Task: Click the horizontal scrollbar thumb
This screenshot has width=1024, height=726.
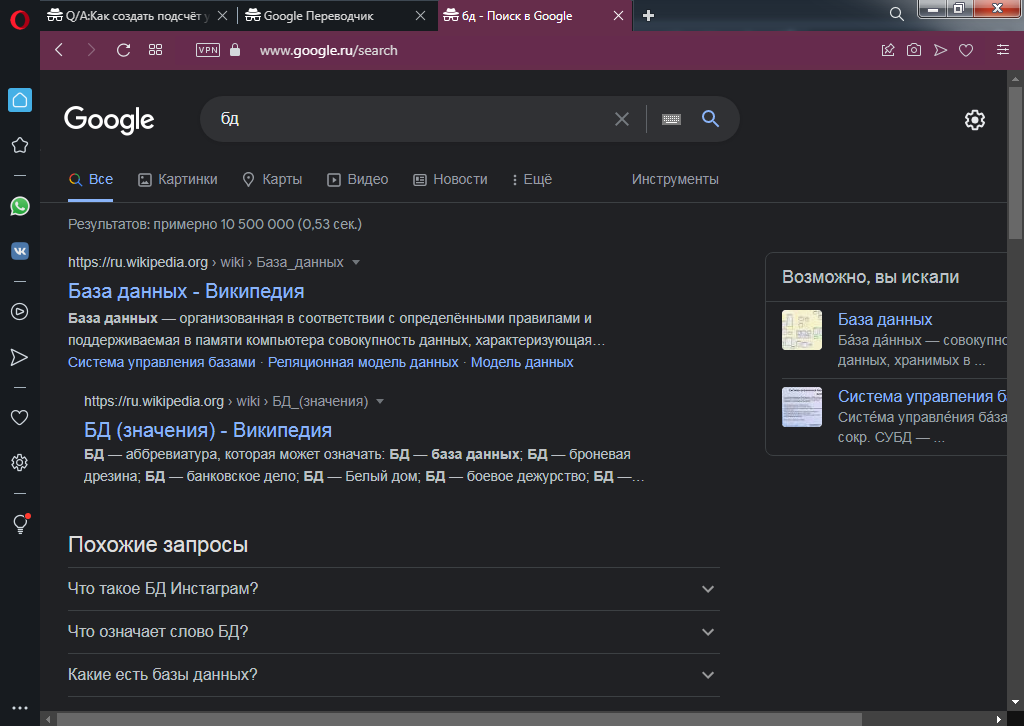Action: point(459,719)
